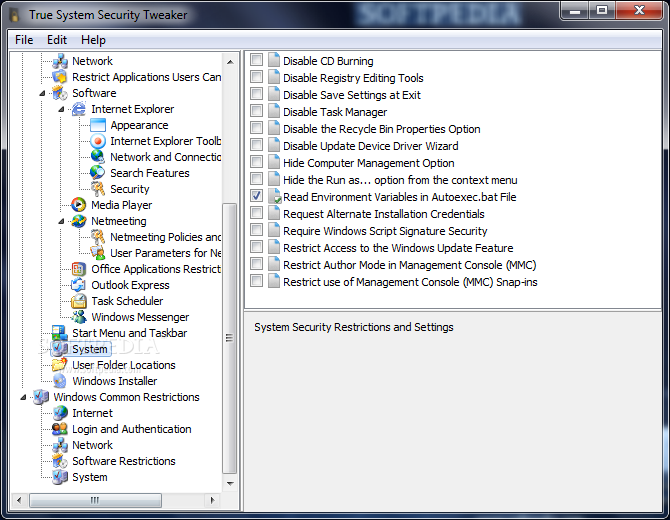
Task: Open the File menu
Action: pos(24,40)
